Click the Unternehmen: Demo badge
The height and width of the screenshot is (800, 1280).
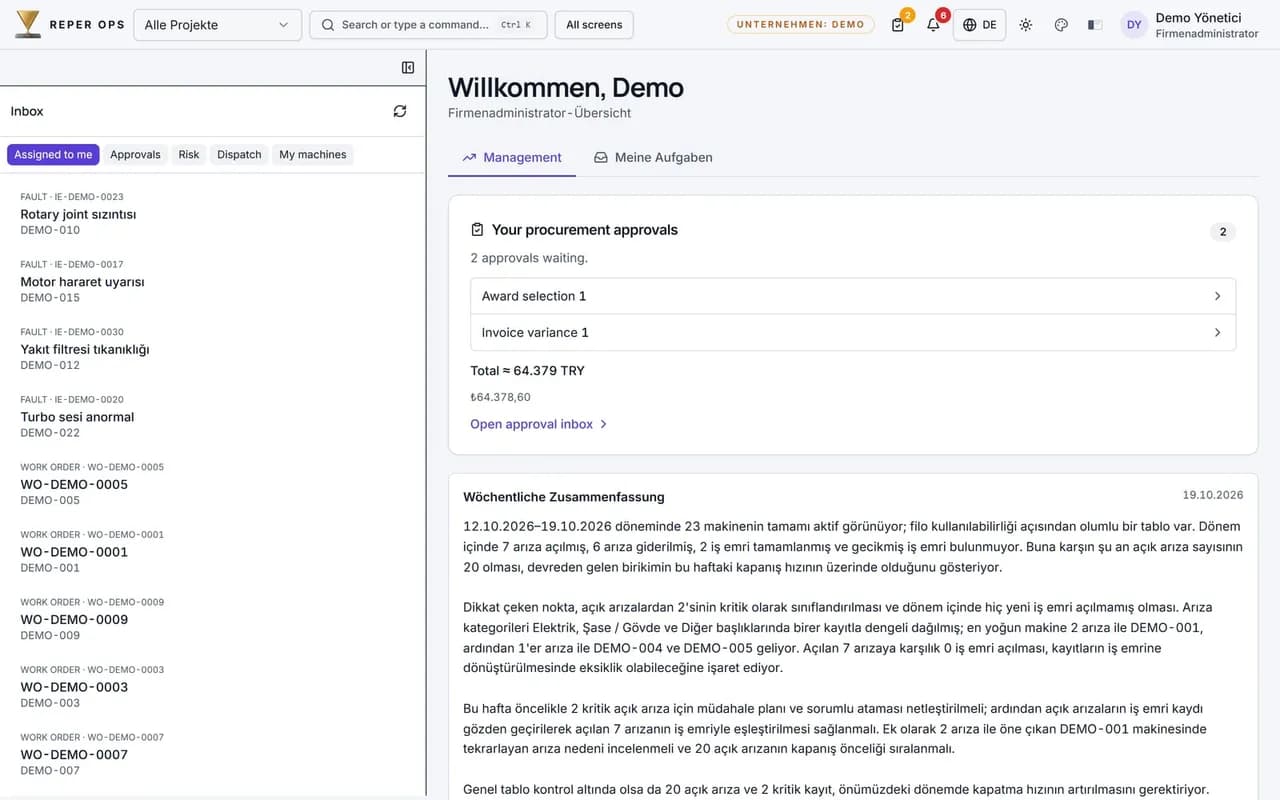(800, 25)
